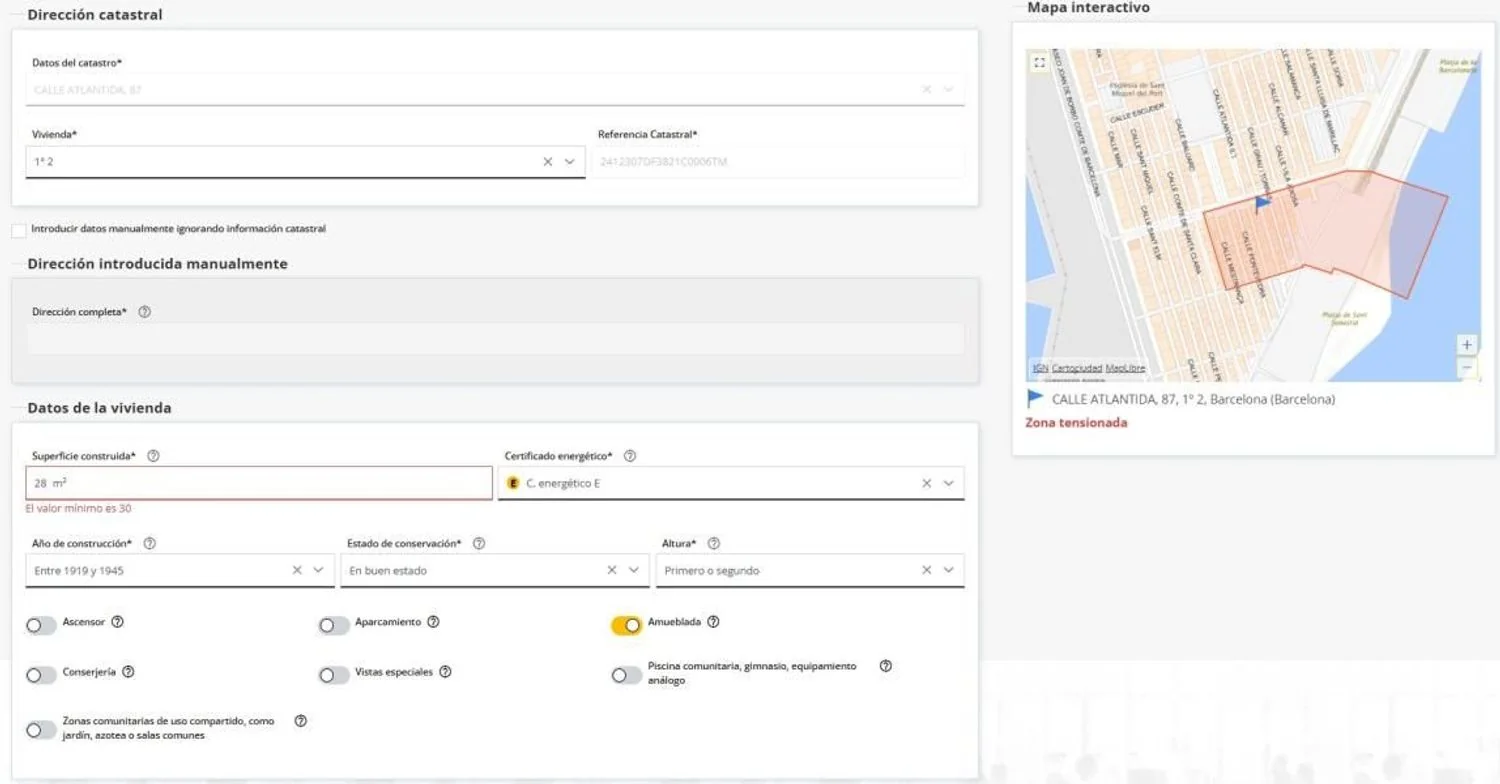
Task: Open the Cartociudad attribution link
Action: [1077, 368]
